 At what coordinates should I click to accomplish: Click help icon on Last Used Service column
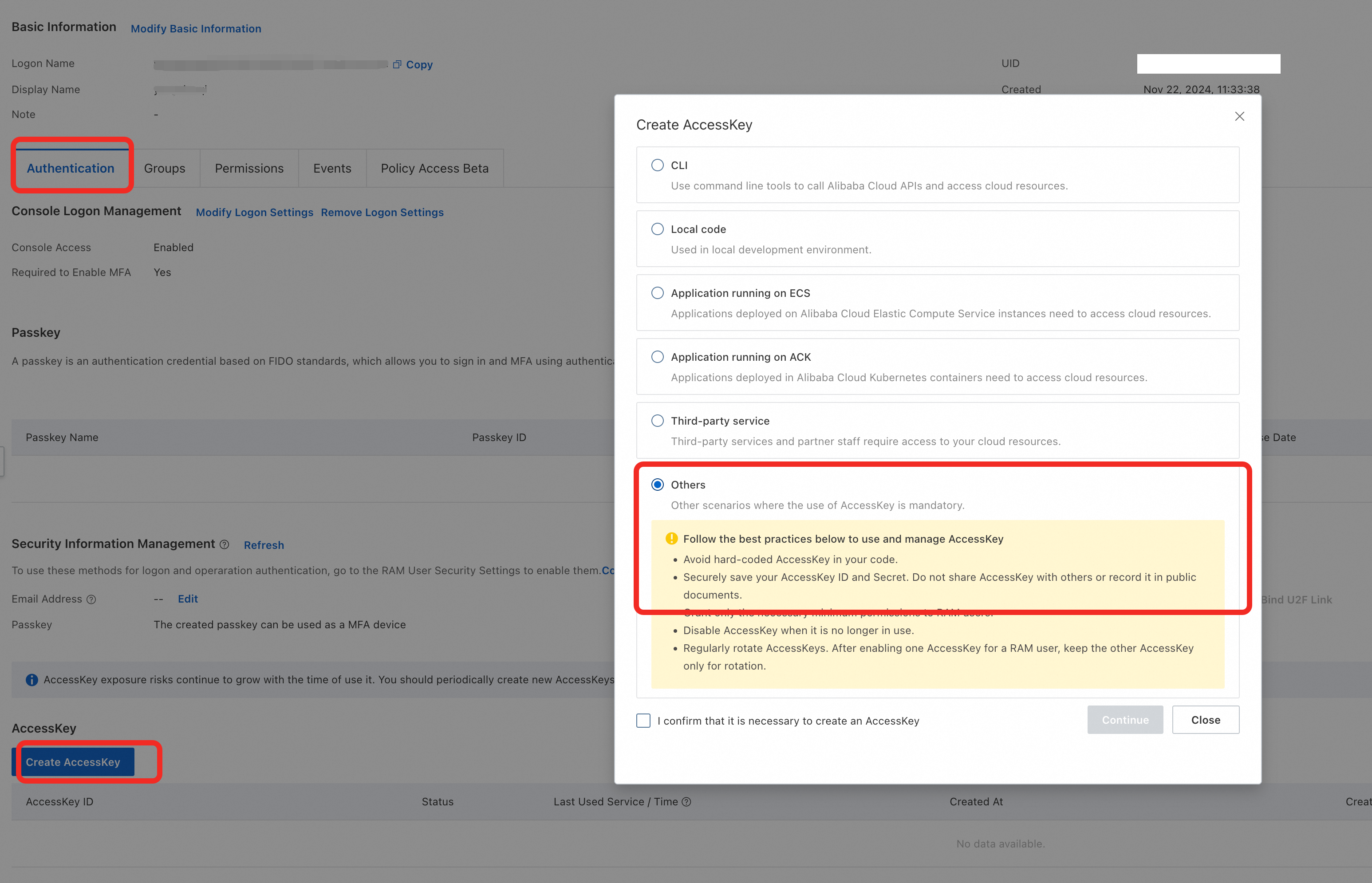pos(686,802)
